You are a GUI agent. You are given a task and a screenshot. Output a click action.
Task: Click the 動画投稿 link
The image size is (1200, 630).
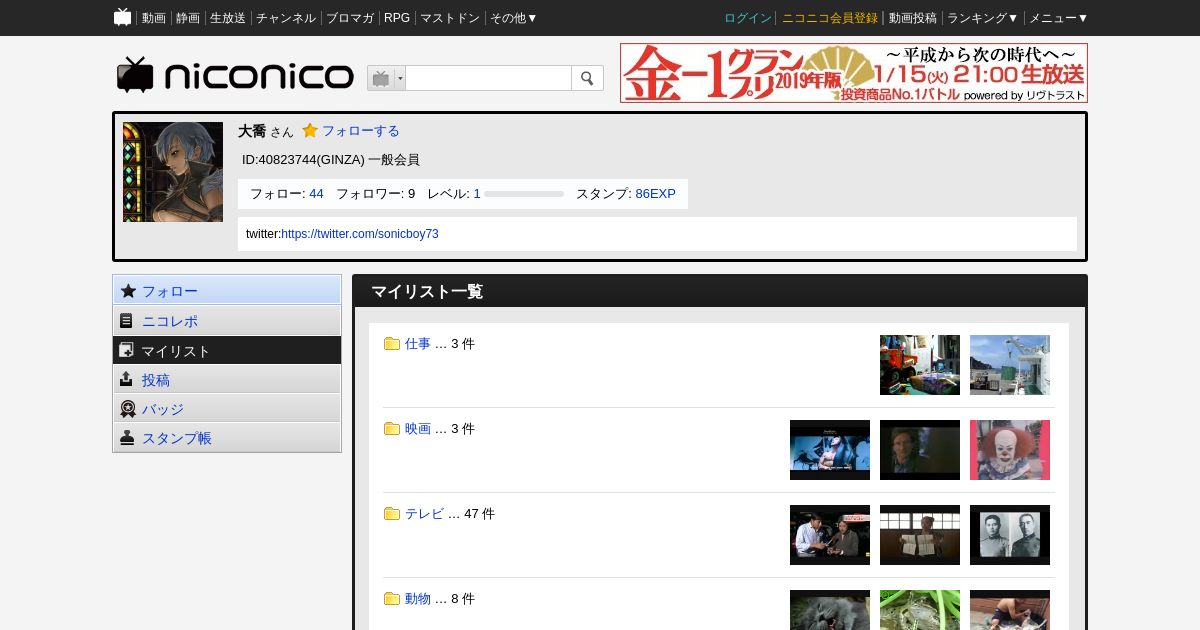(x=913, y=18)
